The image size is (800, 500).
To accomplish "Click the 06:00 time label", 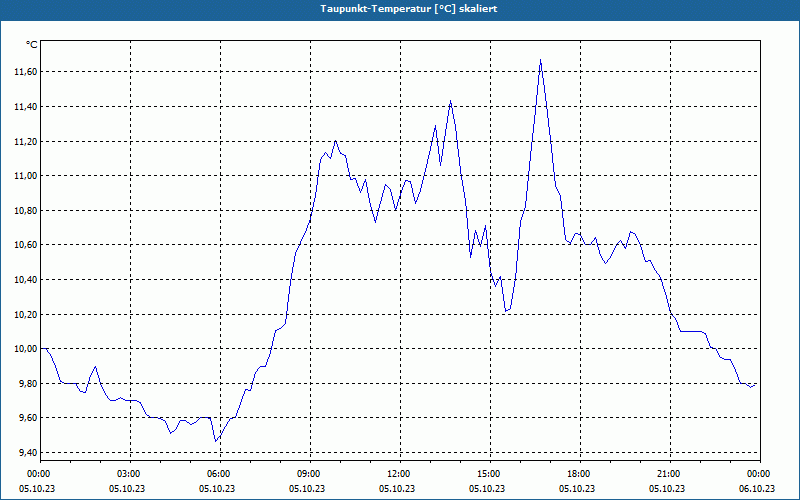I will (220, 474).
